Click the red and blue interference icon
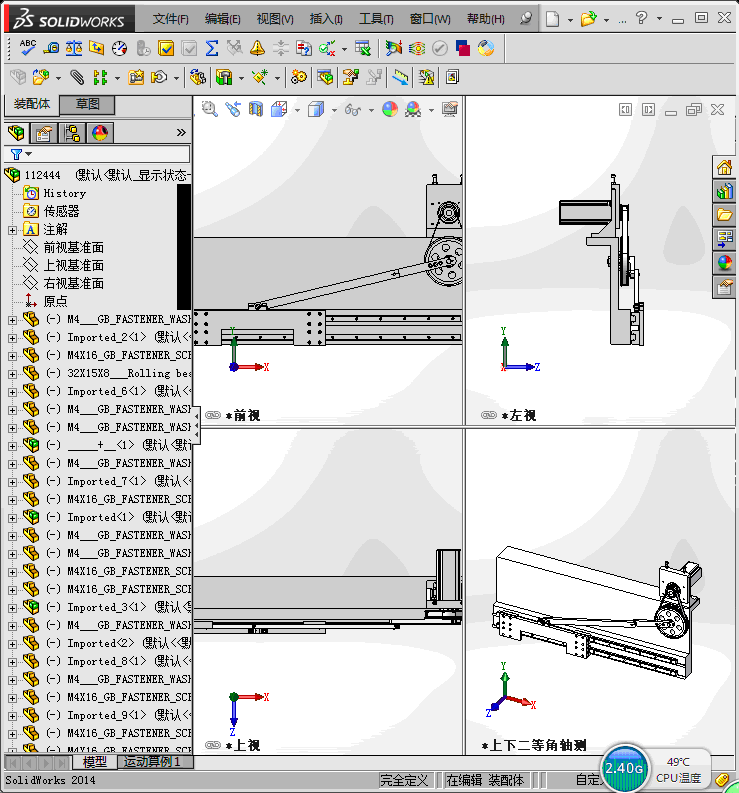The width and height of the screenshot is (739, 793). pos(462,48)
